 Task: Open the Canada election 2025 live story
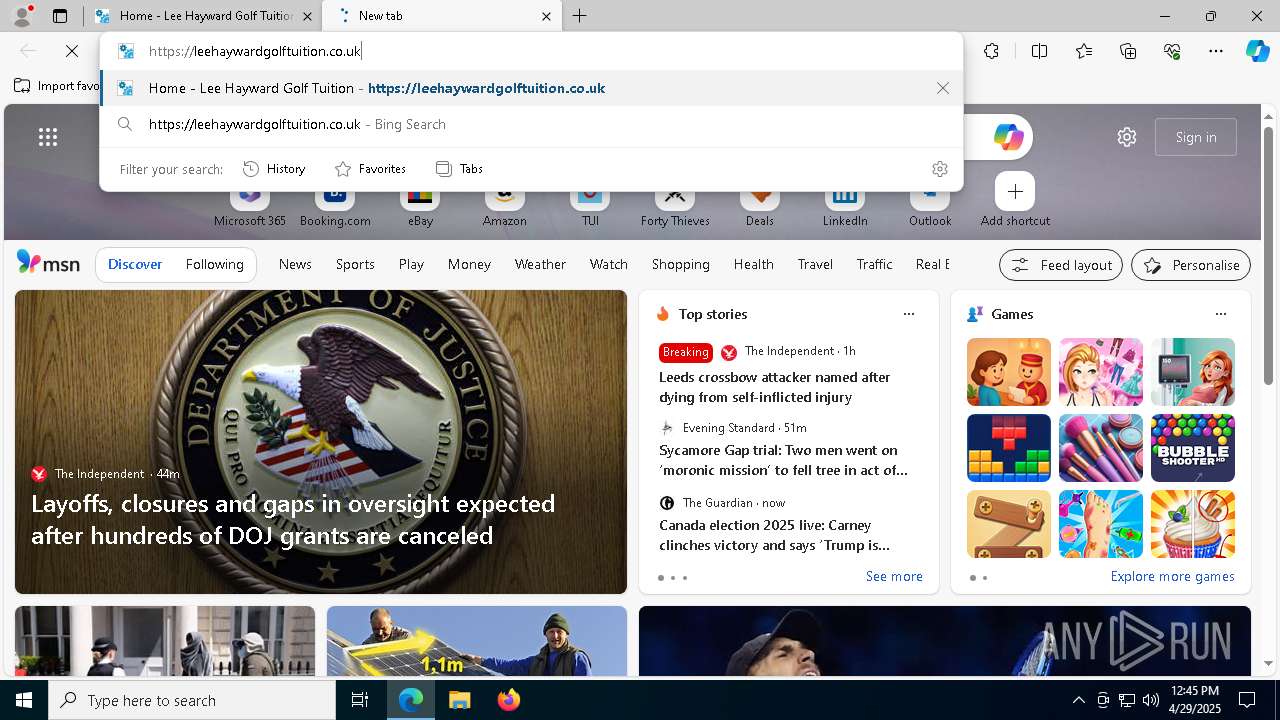tap(774, 535)
